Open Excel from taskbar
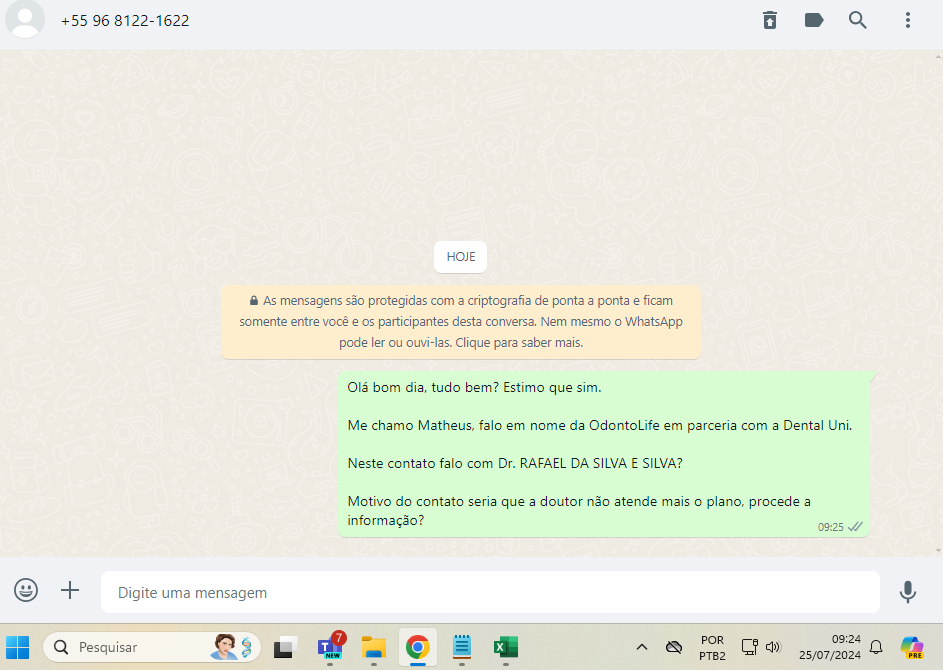Viewport: 943px width, 670px height. (506, 647)
